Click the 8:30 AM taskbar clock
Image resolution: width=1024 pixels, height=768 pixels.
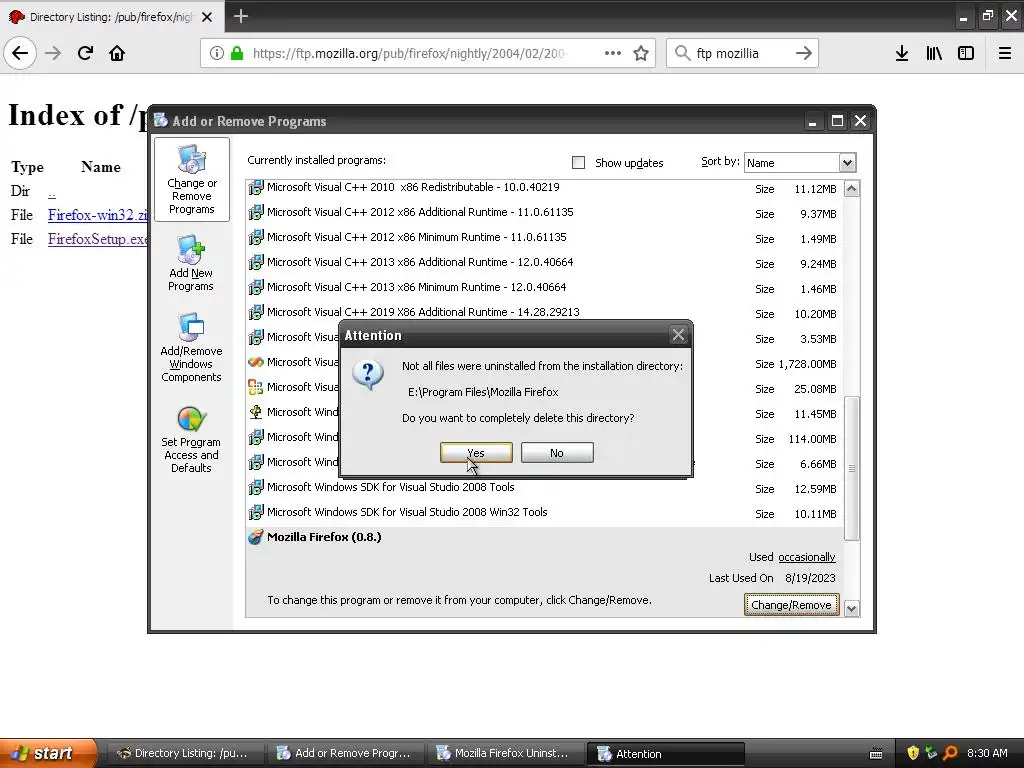coord(987,753)
